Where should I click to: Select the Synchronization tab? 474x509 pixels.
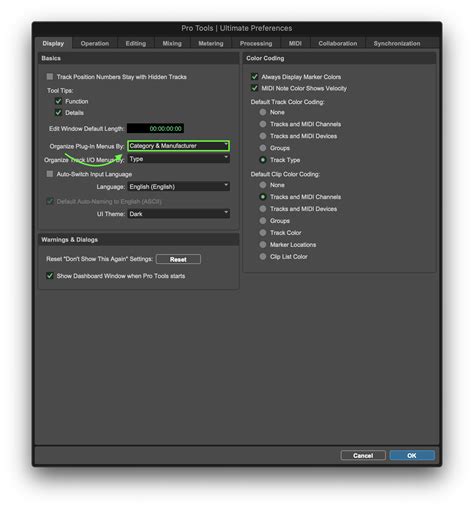click(x=397, y=43)
